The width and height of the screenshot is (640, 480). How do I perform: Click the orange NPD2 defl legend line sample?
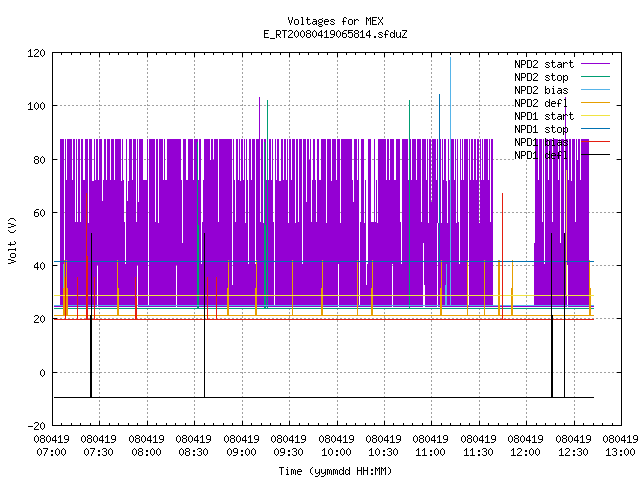[595, 102]
